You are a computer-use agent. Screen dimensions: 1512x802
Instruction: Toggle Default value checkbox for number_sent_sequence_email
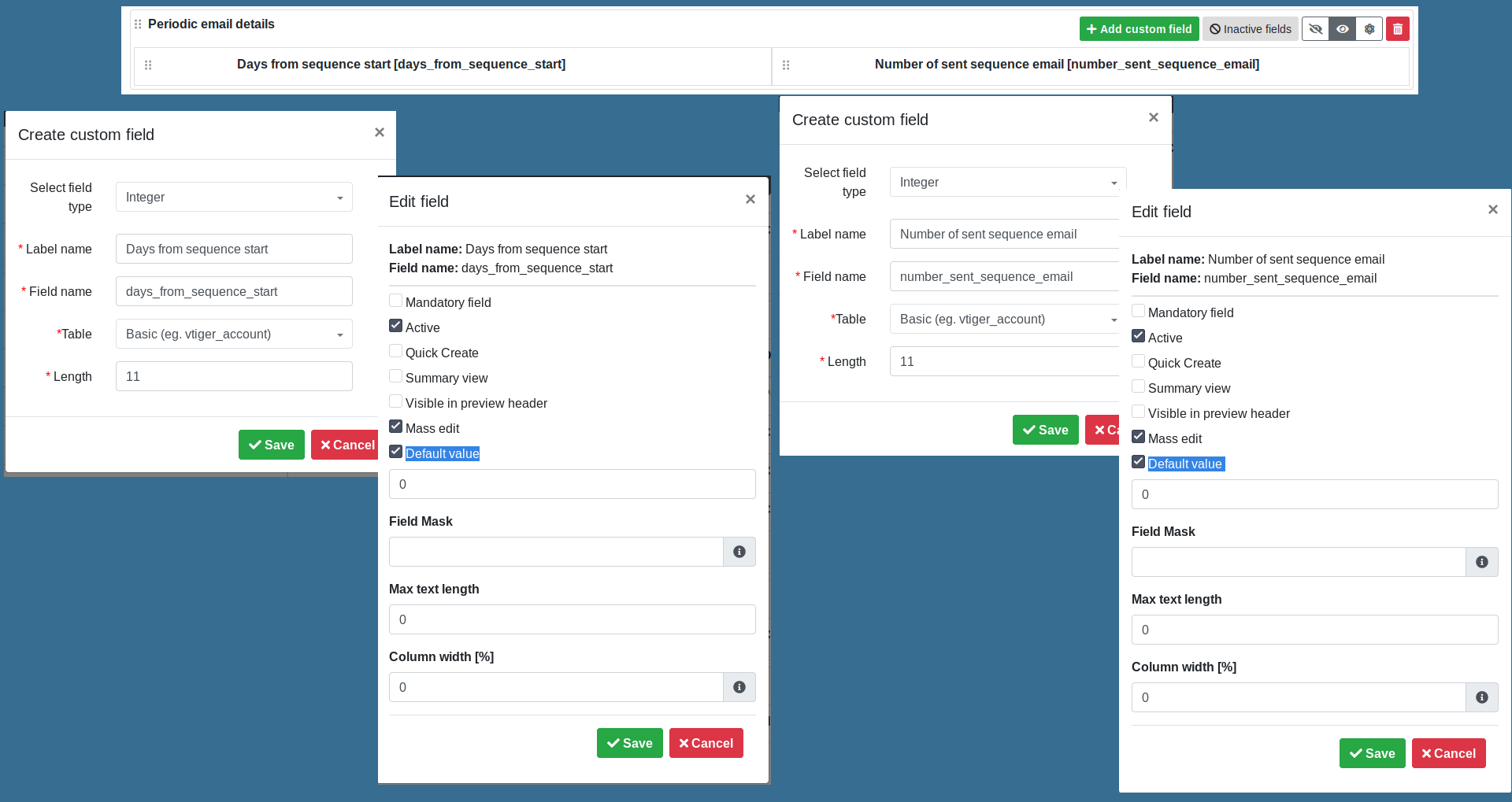pos(1139,462)
